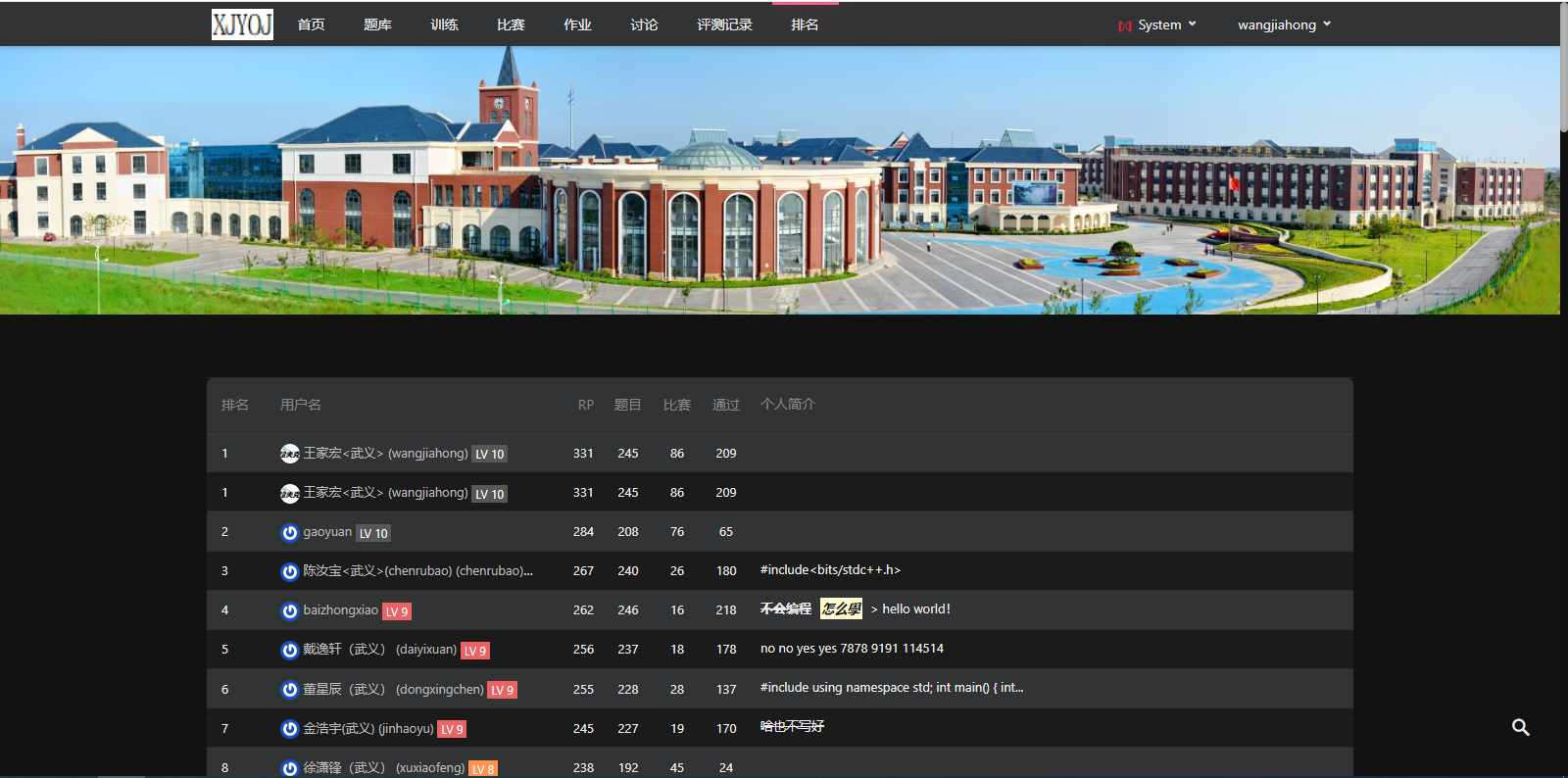Viewport: 1568px width, 778px height.
Task: Click the 通过 column header
Action: 725,405
